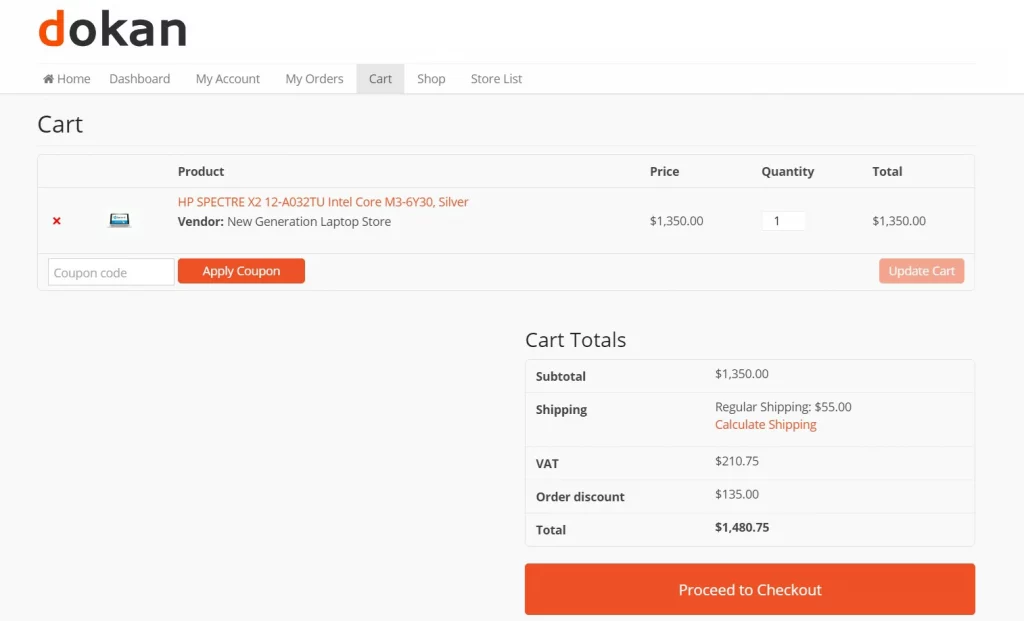Screen dimensions: 1024x621
Task: Click Regular Shipping: $55.00 text
Action: pos(783,407)
